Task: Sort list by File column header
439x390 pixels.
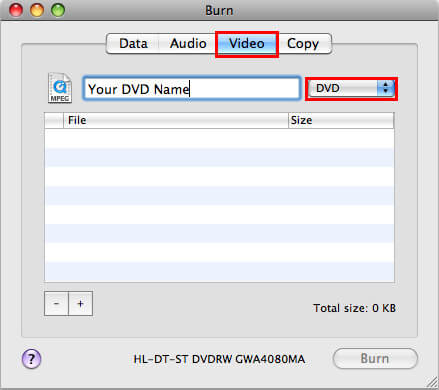Action: tap(176, 120)
